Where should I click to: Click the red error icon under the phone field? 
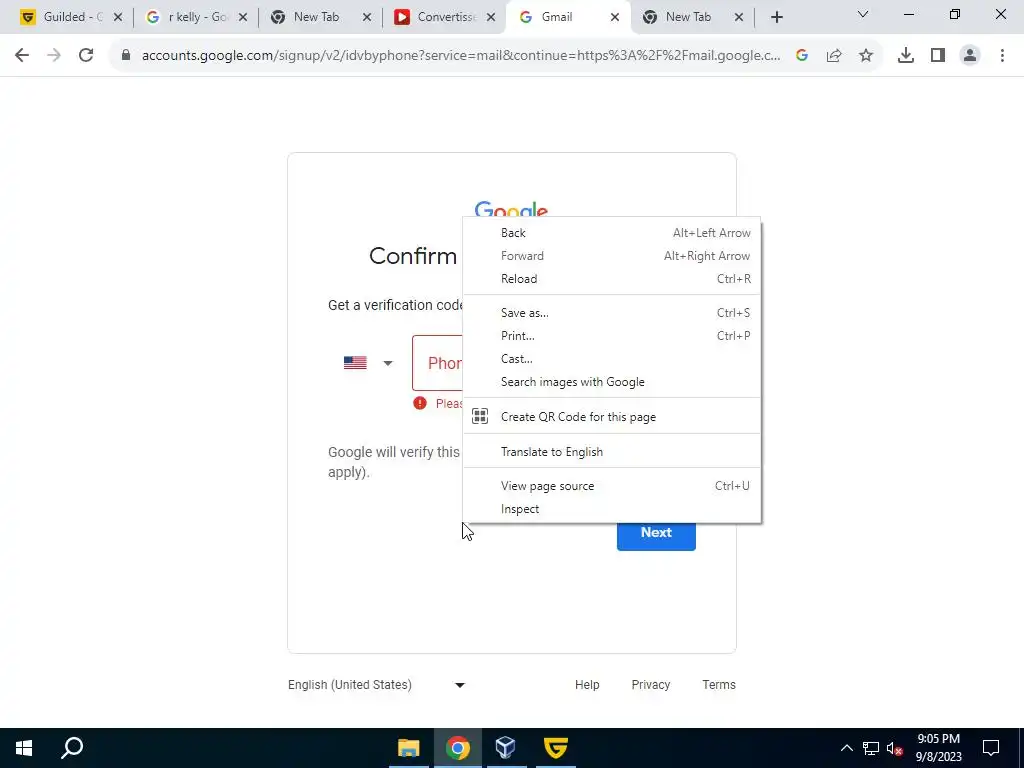(x=420, y=404)
